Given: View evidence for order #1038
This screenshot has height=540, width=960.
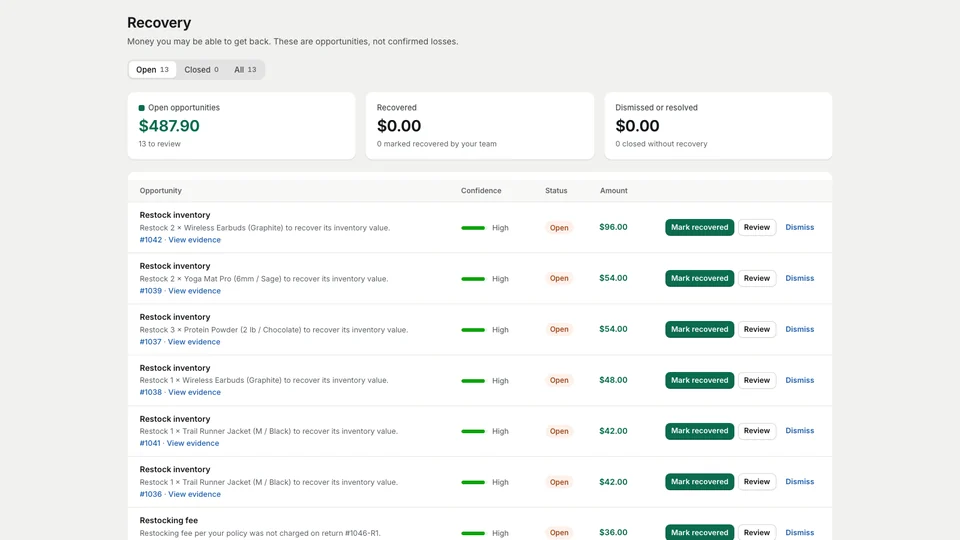Looking at the screenshot, I should (195, 392).
